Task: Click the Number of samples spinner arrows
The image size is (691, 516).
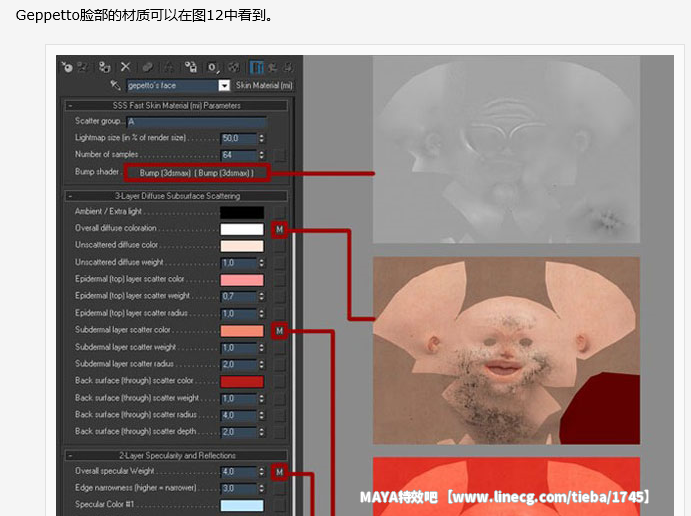Action: point(261,155)
